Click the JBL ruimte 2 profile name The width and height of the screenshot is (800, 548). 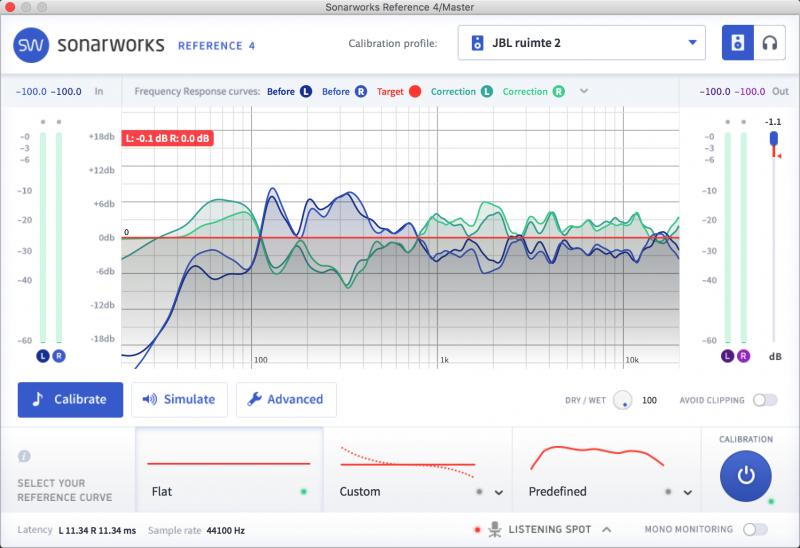pyautogui.click(x=526, y=43)
